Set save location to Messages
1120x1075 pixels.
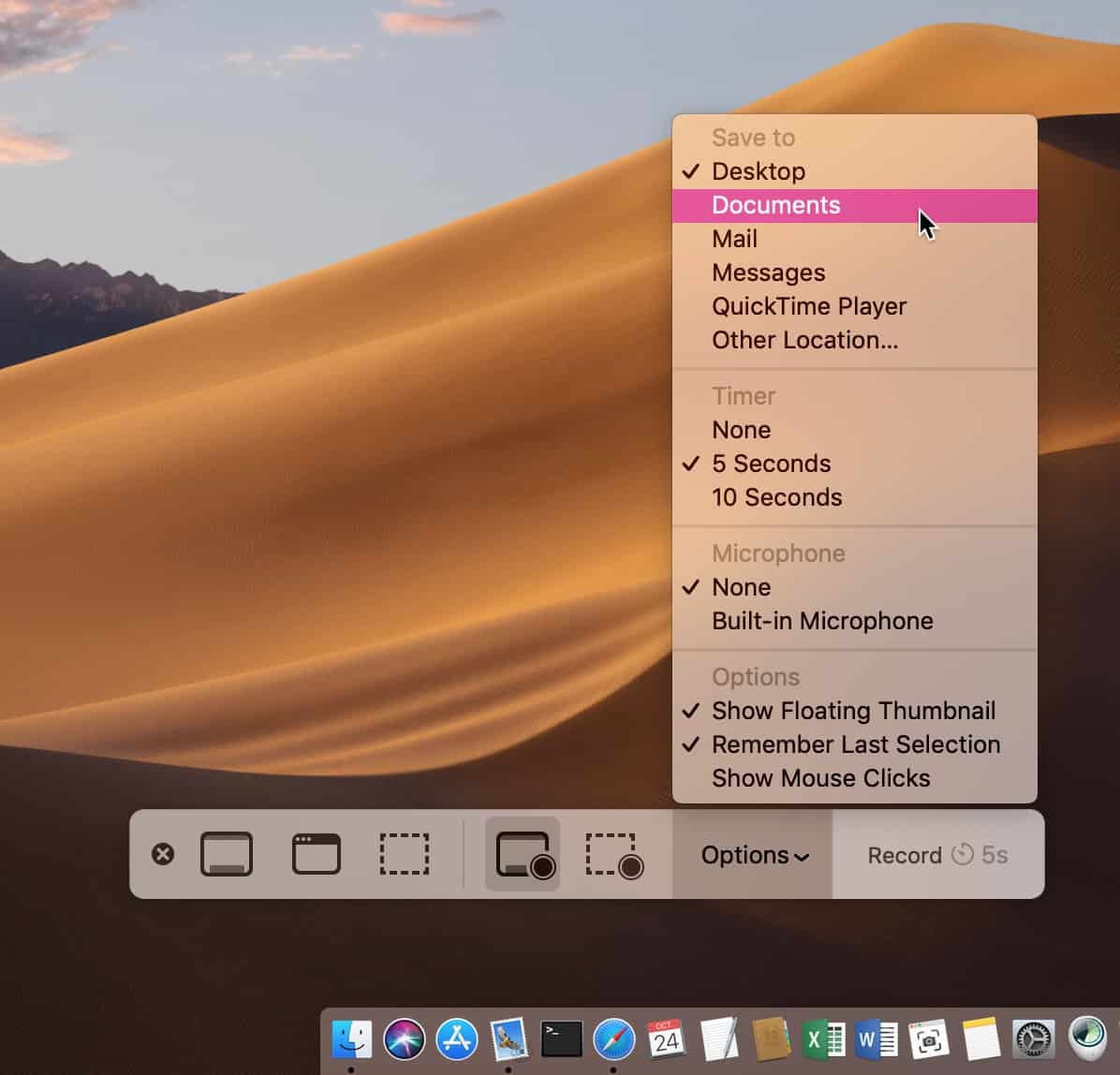(855, 272)
